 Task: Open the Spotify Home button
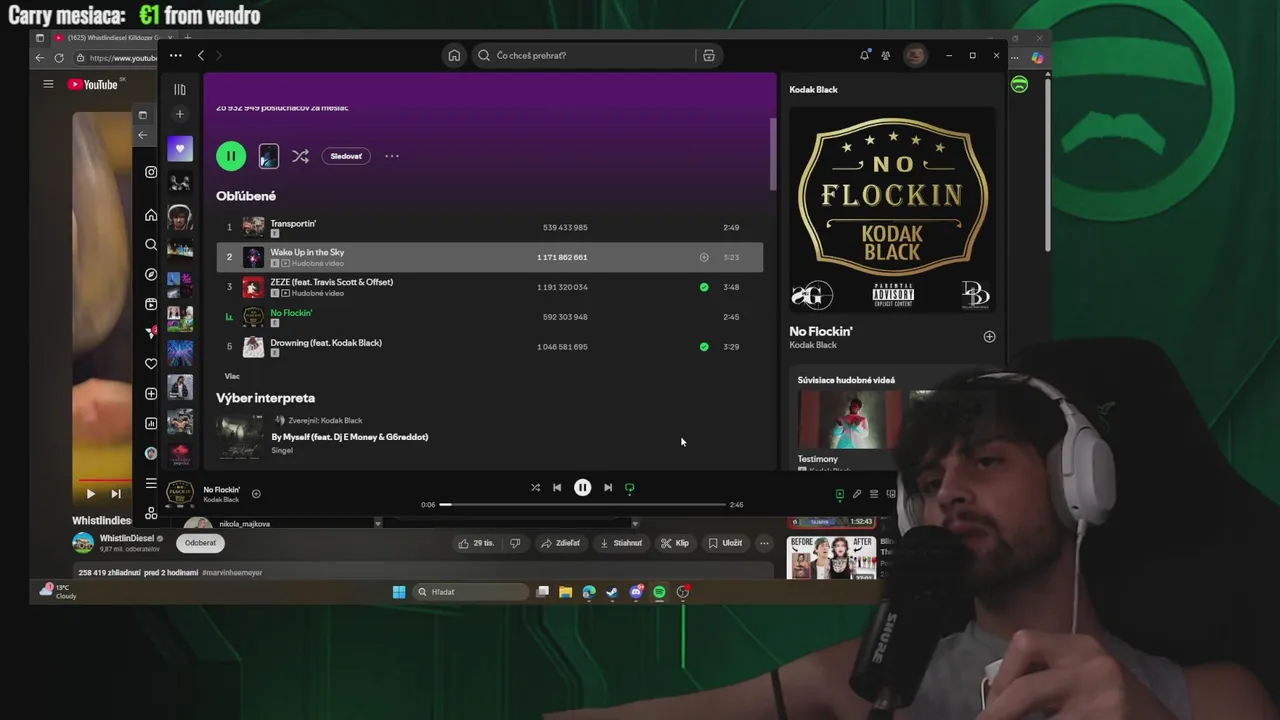click(x=454, y=55)
